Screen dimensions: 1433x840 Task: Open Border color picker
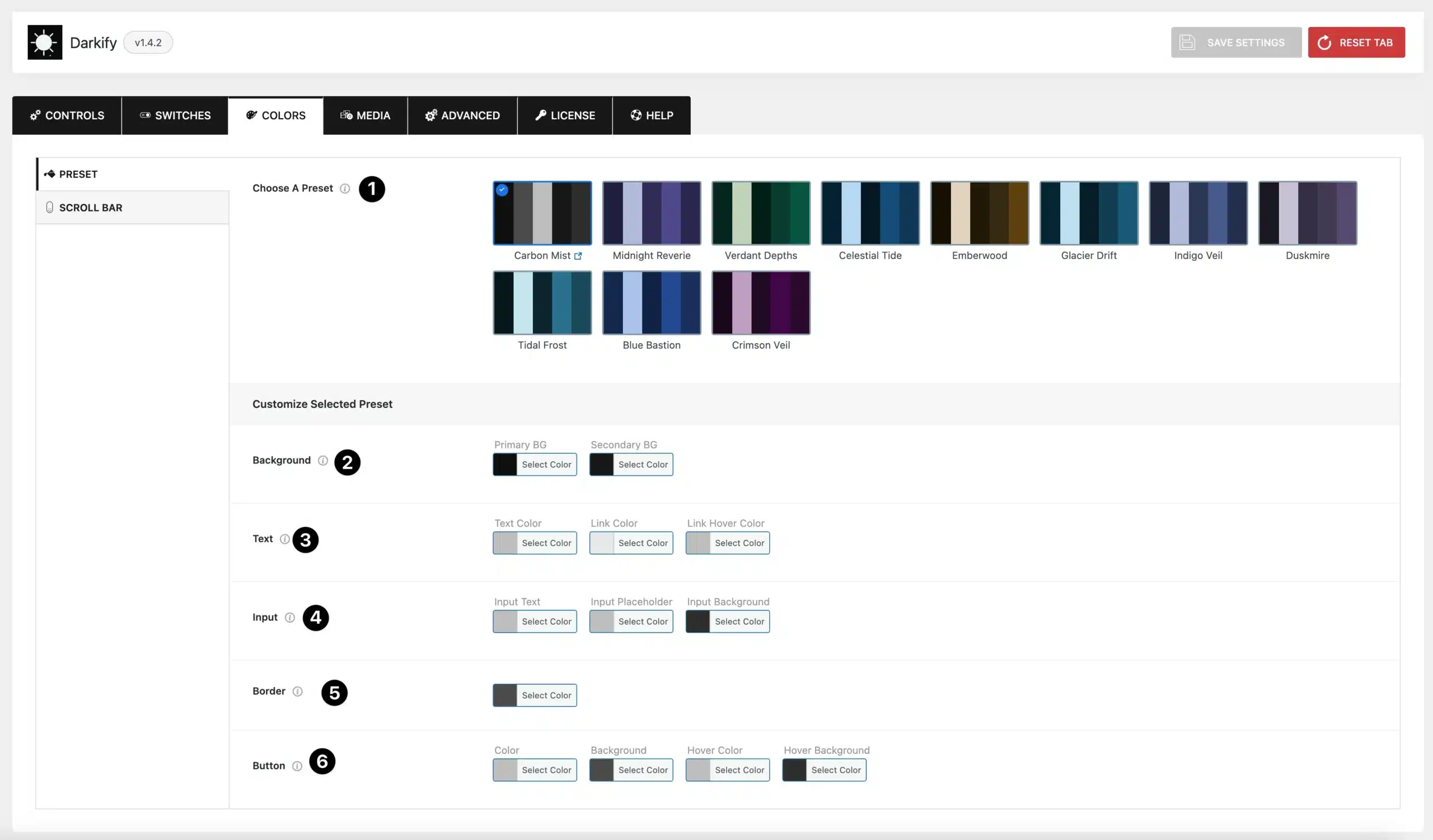pyautogui.click(x=535, y=695)
